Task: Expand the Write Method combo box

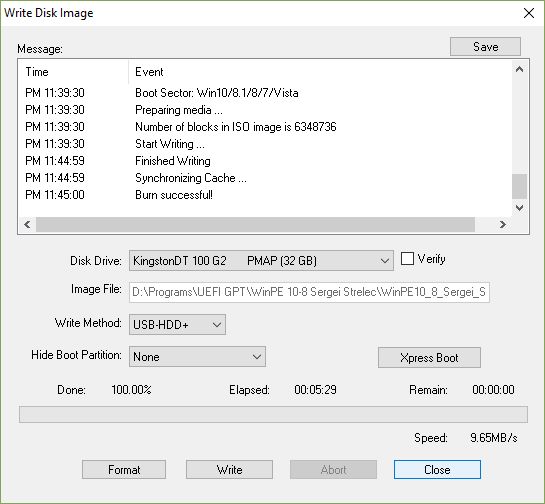Action: (177, 325)
